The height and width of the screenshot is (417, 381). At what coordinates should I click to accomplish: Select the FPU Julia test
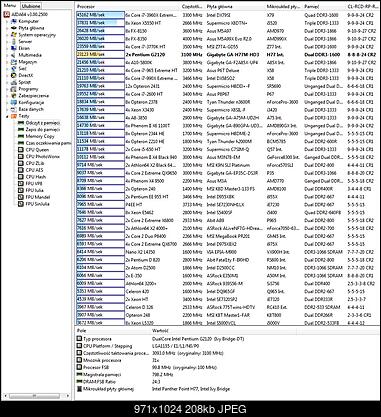(x=35, y=190)
